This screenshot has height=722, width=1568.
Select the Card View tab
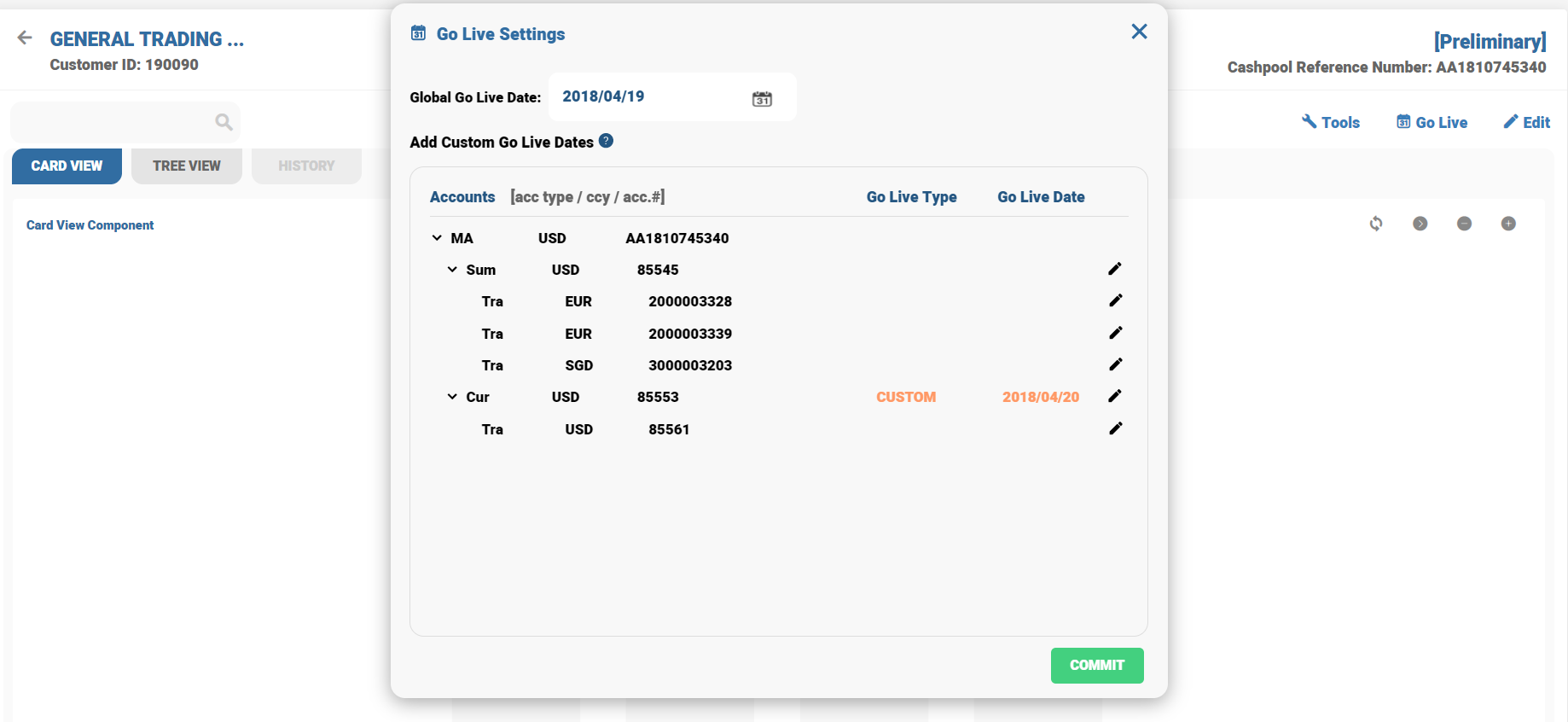click(x=67, y=166)
